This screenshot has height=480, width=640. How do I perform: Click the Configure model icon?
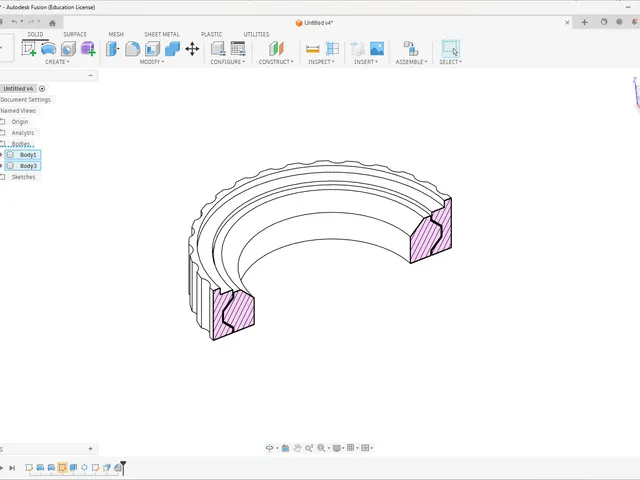coord(218,49)
